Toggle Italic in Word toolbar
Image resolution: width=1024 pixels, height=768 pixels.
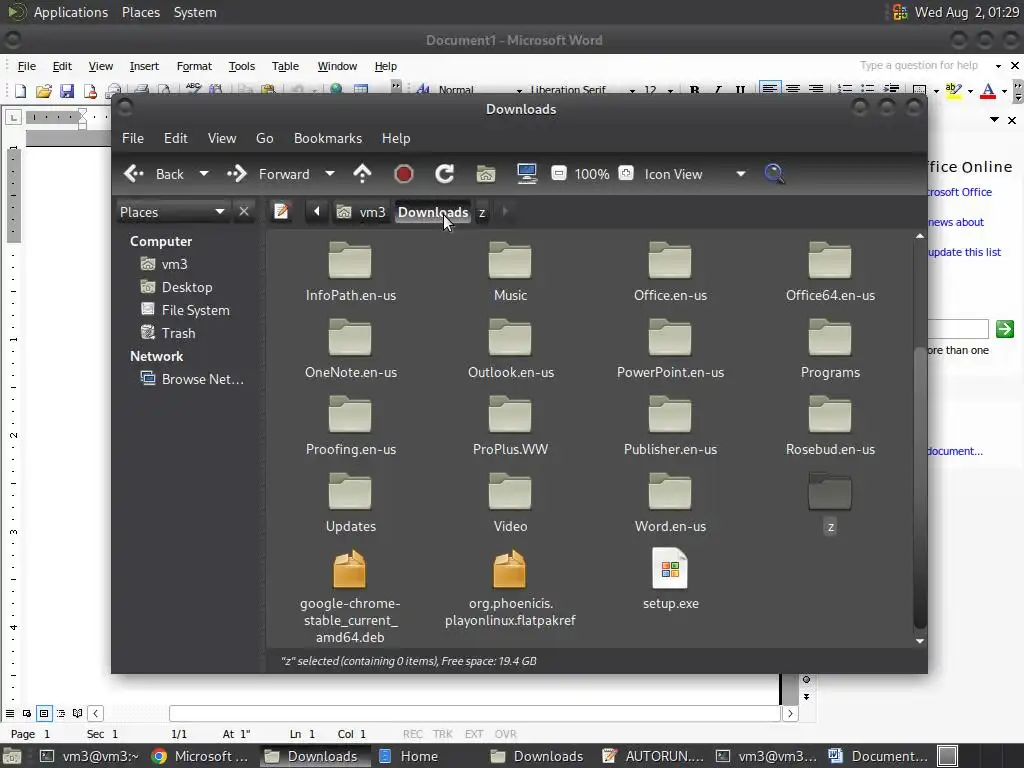pyautogui.click(x=717, y=90)
